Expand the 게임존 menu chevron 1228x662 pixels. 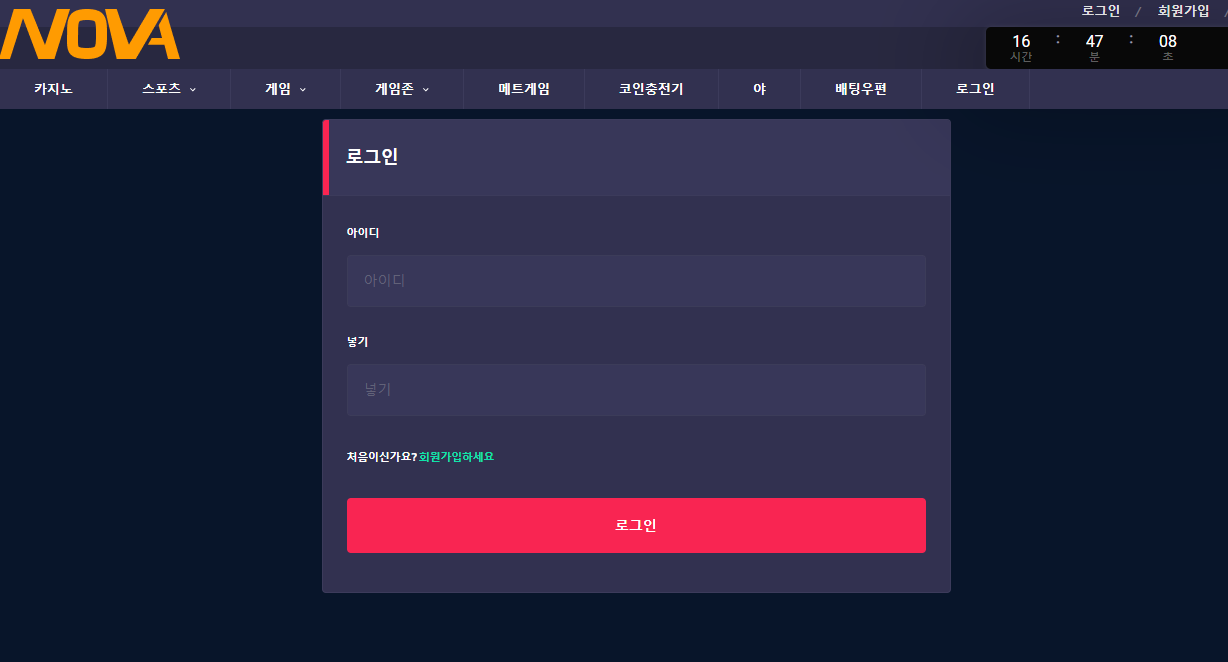pyautogui.click(x=425, y=90)
